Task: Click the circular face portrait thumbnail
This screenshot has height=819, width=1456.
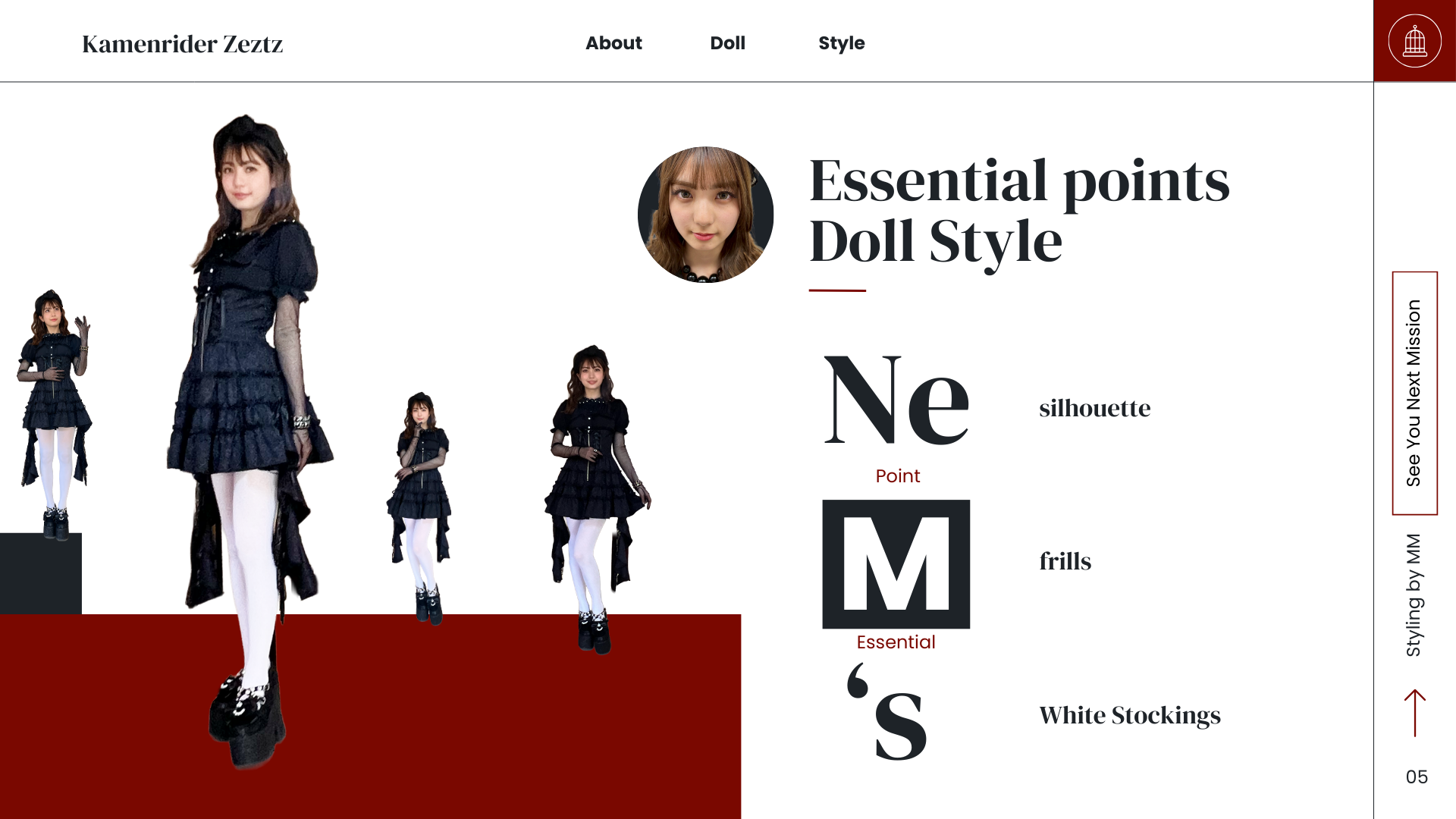Action: click(705, 215)
